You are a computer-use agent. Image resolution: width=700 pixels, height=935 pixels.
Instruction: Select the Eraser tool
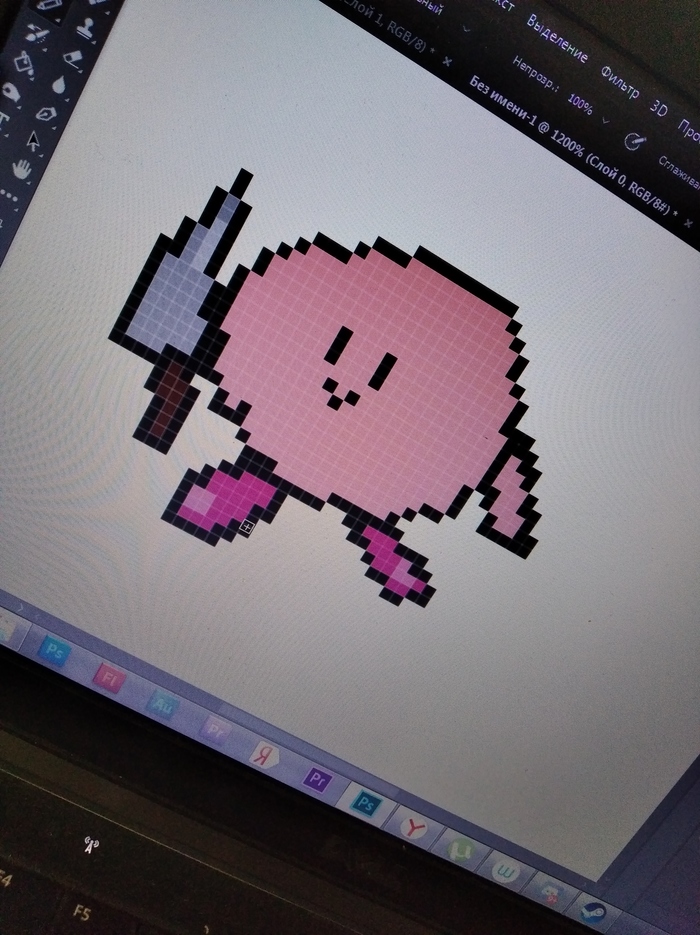[73, 58]
